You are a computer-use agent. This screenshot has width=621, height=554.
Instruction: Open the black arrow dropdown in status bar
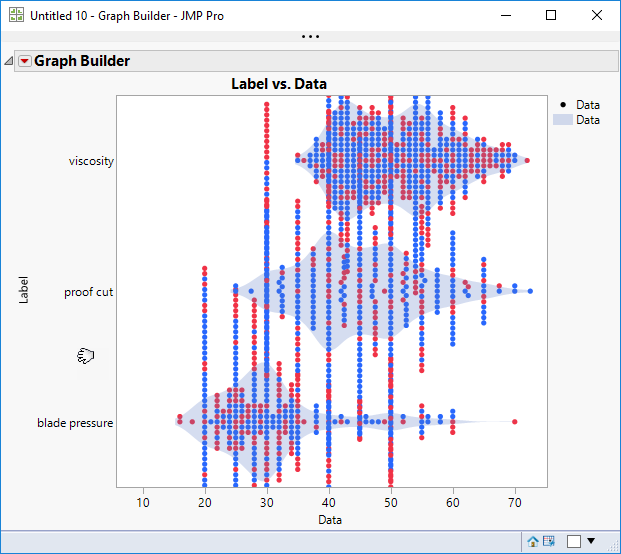[591, 541]
